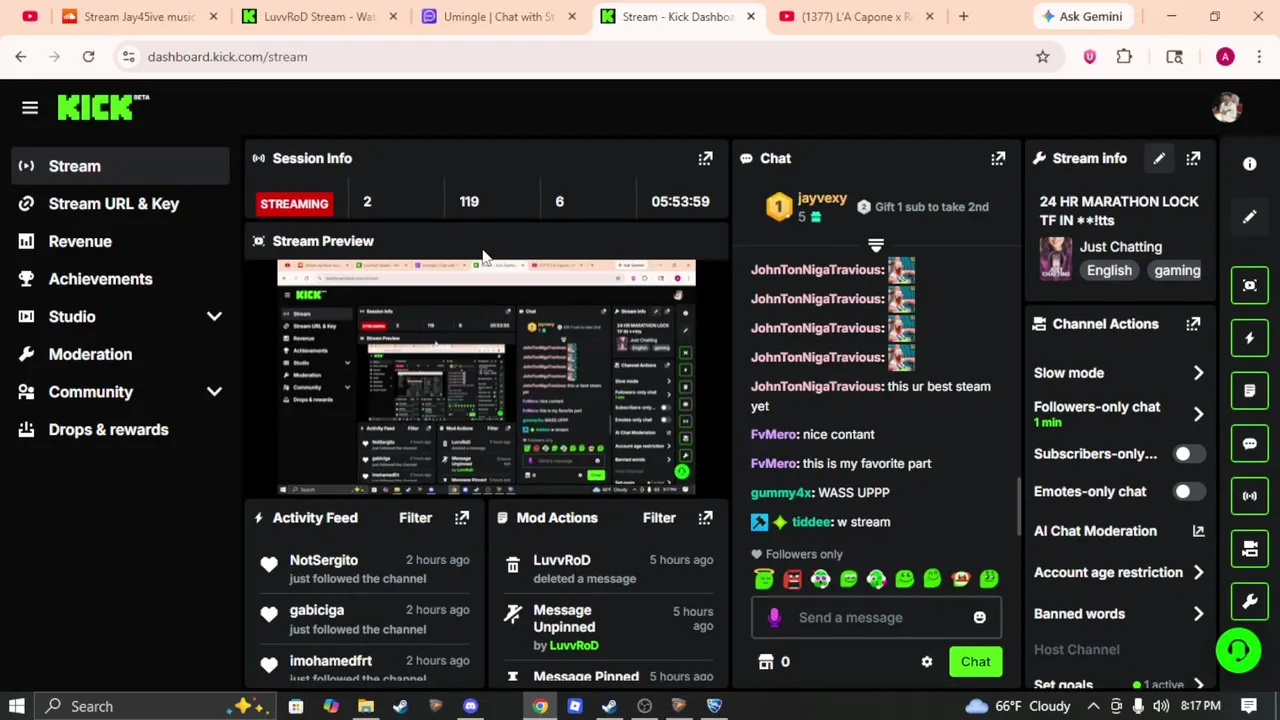Click the microphone icon in message box
Screen dimensions: 1280x720
click(774, 618)
